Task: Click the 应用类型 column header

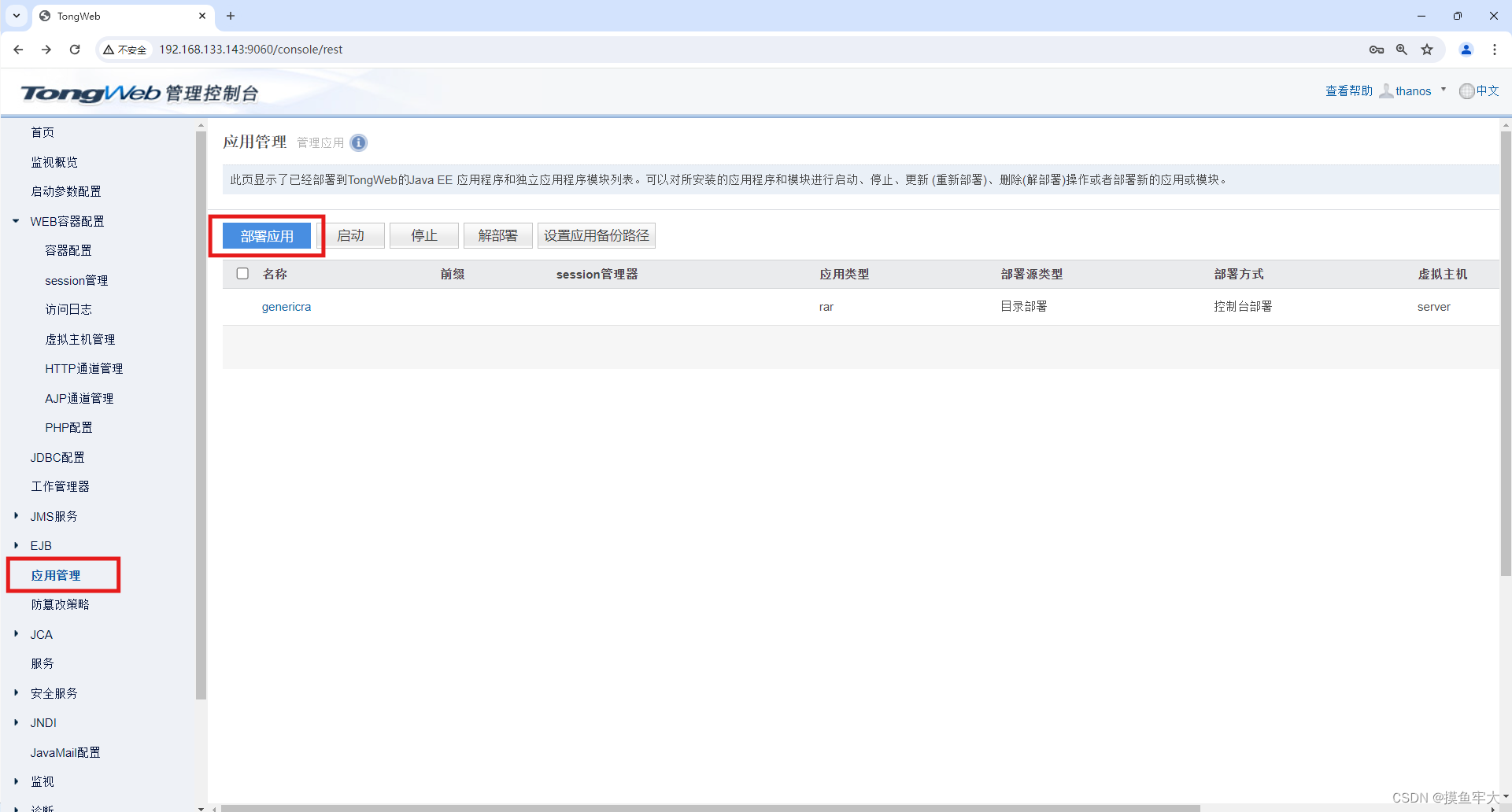Action: (x=845, y=274)
